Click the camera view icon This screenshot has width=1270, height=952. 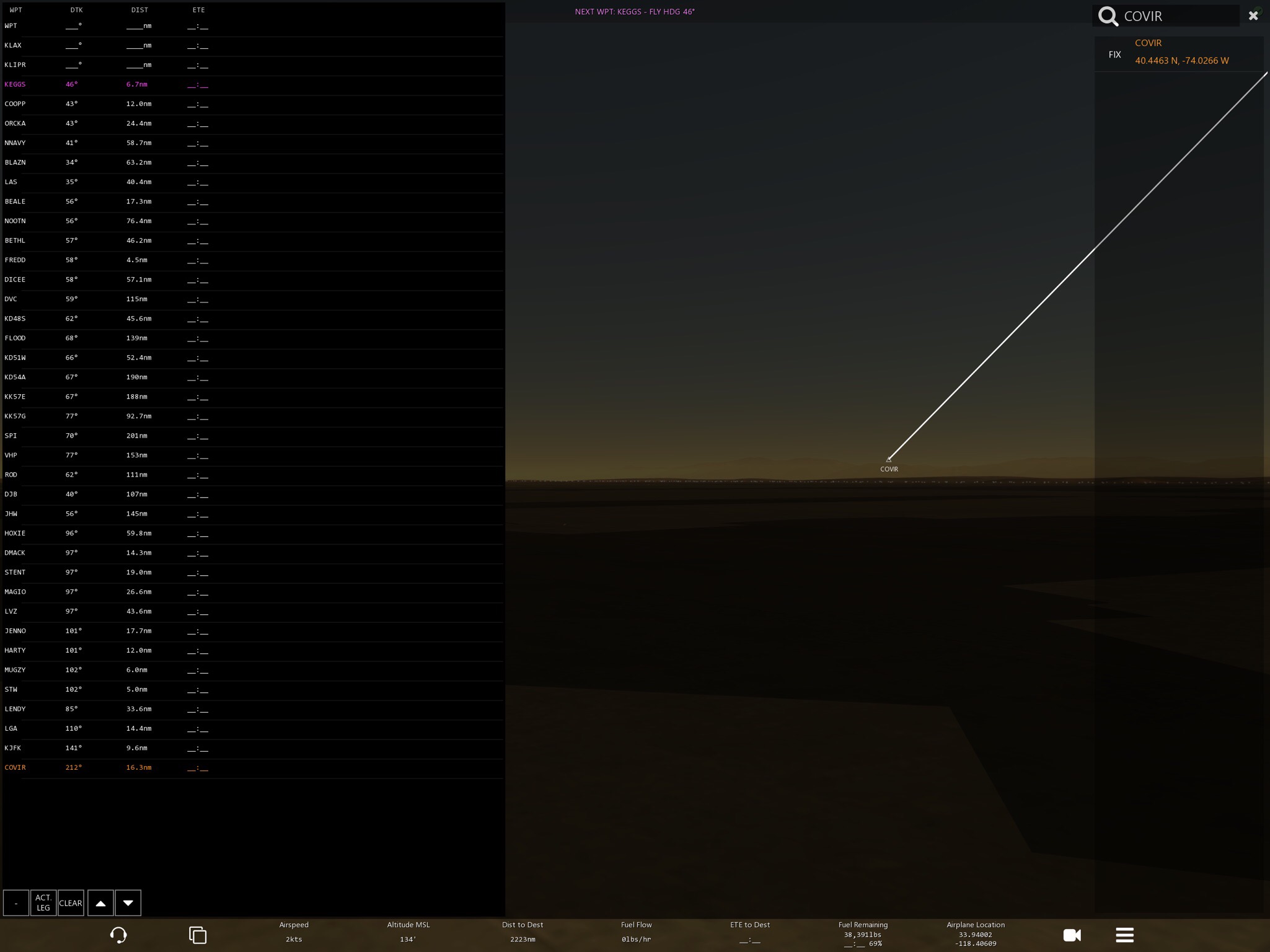pos(1072,935)
